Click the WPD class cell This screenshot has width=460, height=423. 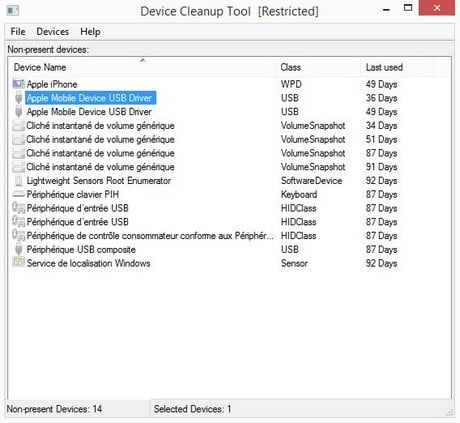(291, 84)
